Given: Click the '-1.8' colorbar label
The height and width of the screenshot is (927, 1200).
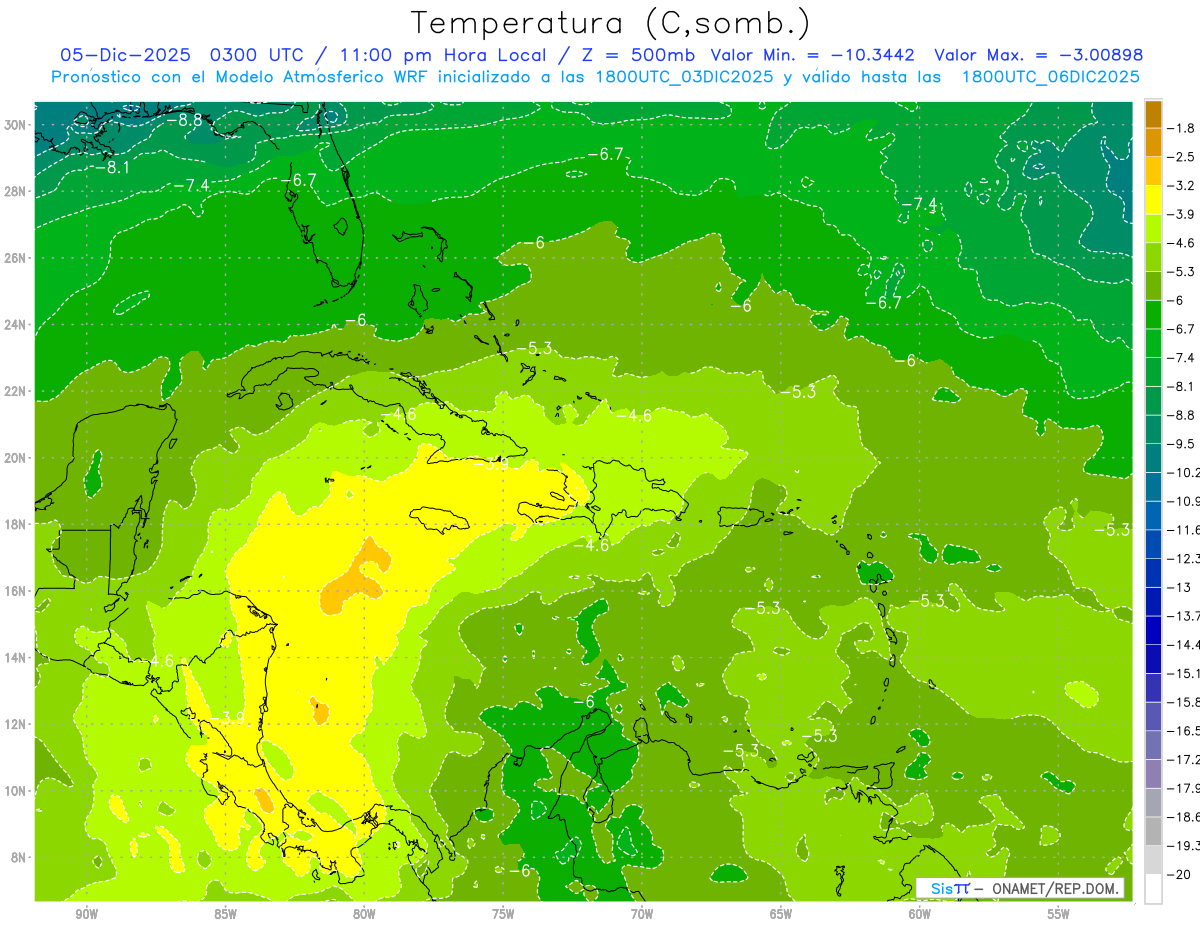Looking at the screenshot, I should tap(1183, 128).
